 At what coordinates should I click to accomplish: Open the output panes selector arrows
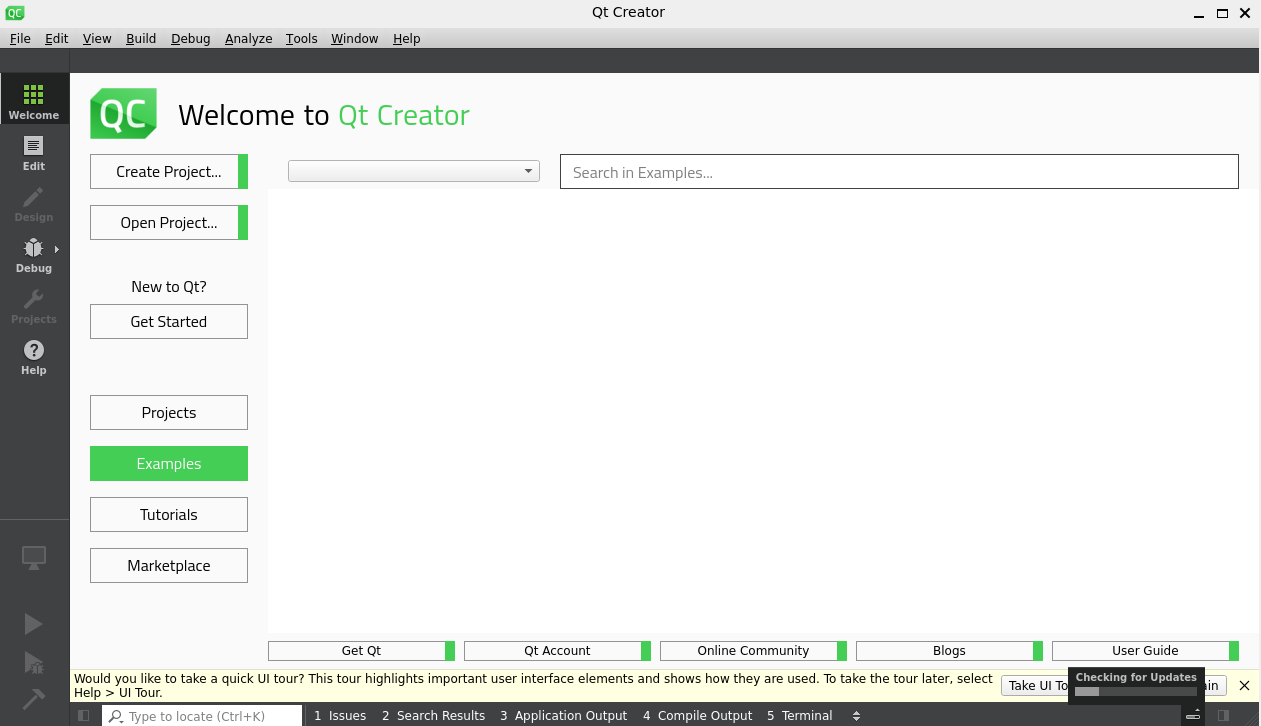tap(856, 715)
